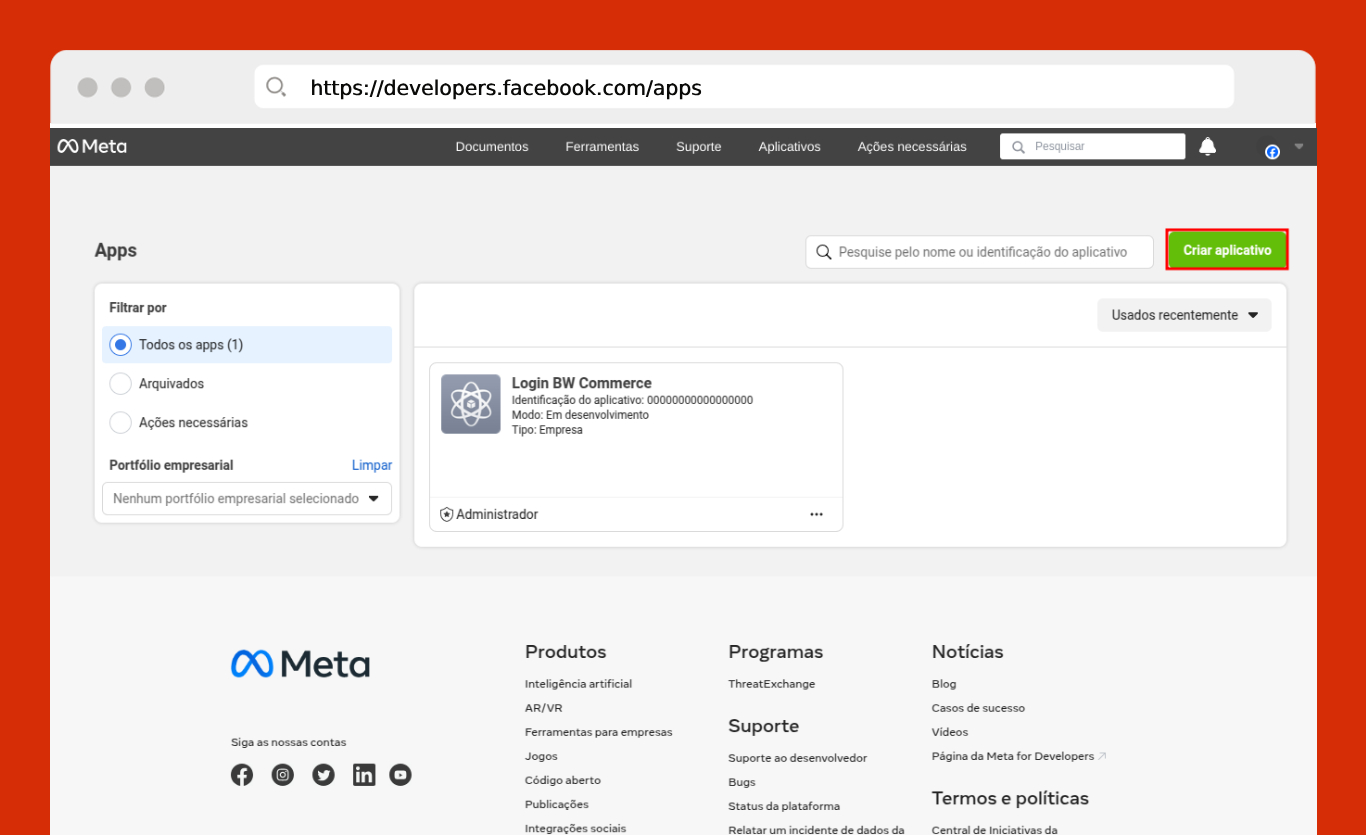The height and width of the screenshot is (835, 1366).
Task: Open Código aberto footer link
Action: pyautogui.click(x=563, y=780)
